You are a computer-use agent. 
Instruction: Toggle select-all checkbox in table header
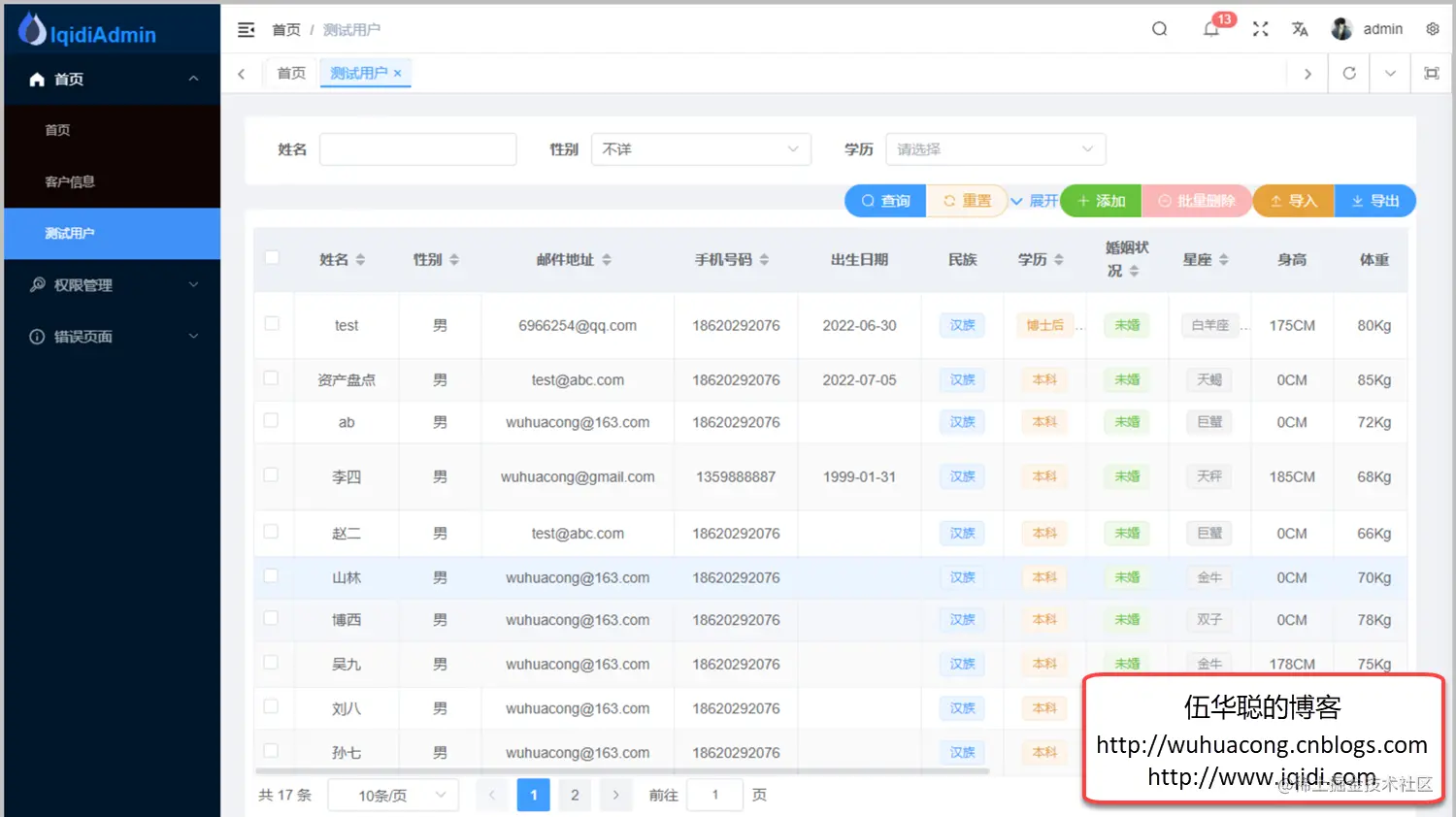(x=272, y=257)
